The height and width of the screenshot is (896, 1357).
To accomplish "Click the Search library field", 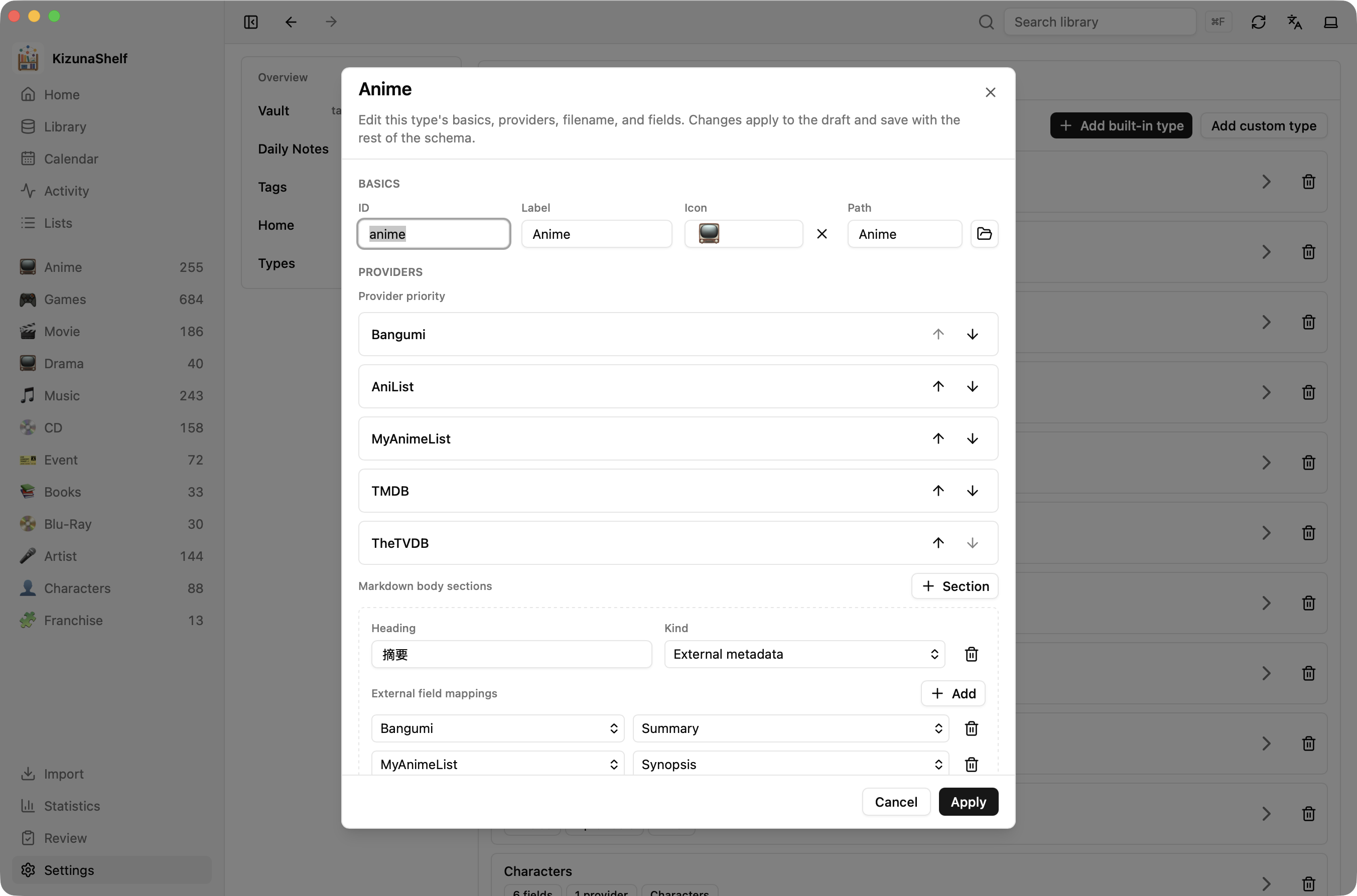I will 1099,22.
